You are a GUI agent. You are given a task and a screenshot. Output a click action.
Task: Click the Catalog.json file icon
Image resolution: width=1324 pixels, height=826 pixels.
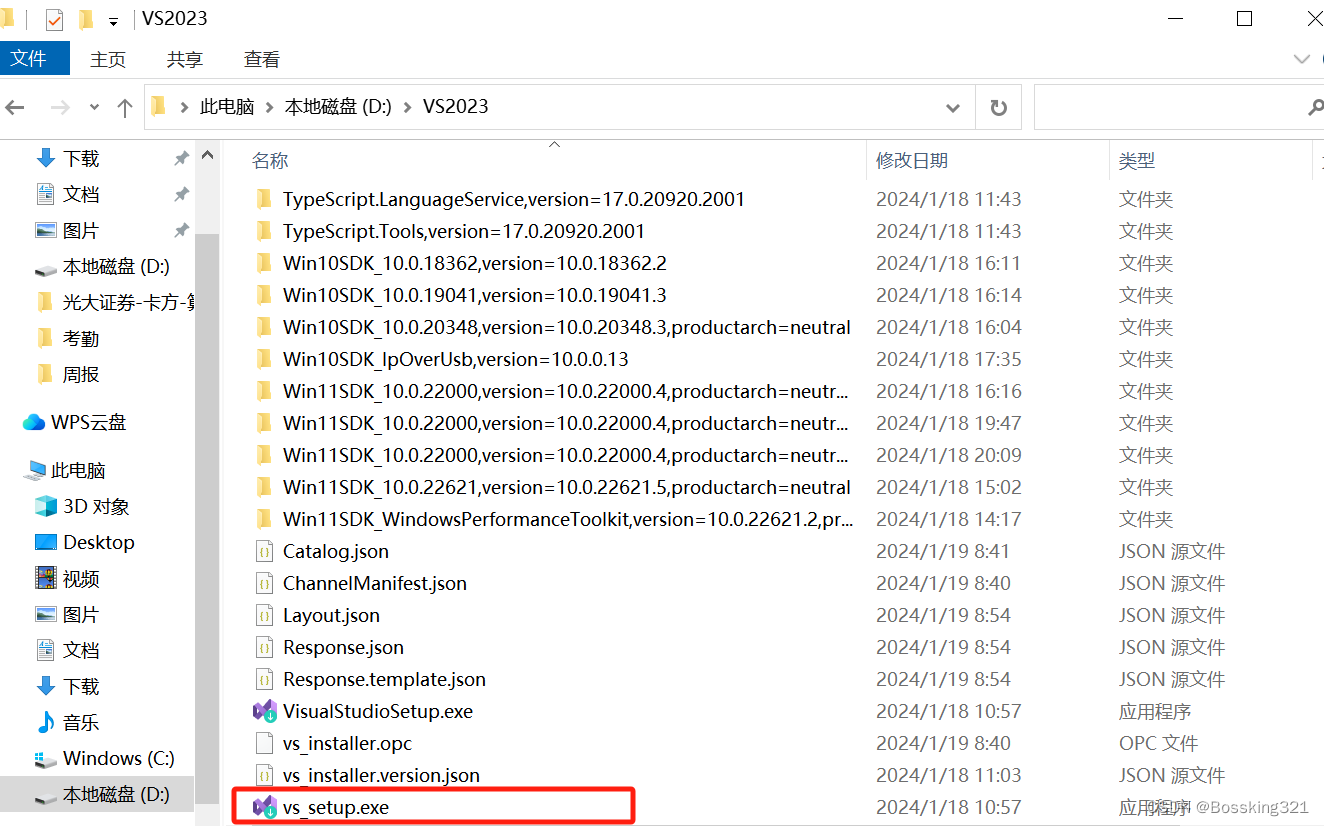click(264, 551)
